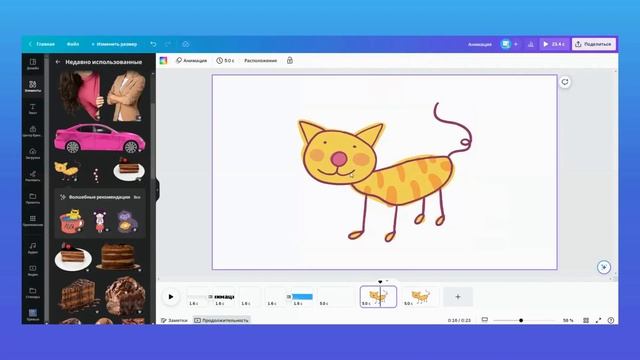The width and height of the screenshot is (640, 360).
Task: Add a new page to the timeline
Action: click(458, 297)
